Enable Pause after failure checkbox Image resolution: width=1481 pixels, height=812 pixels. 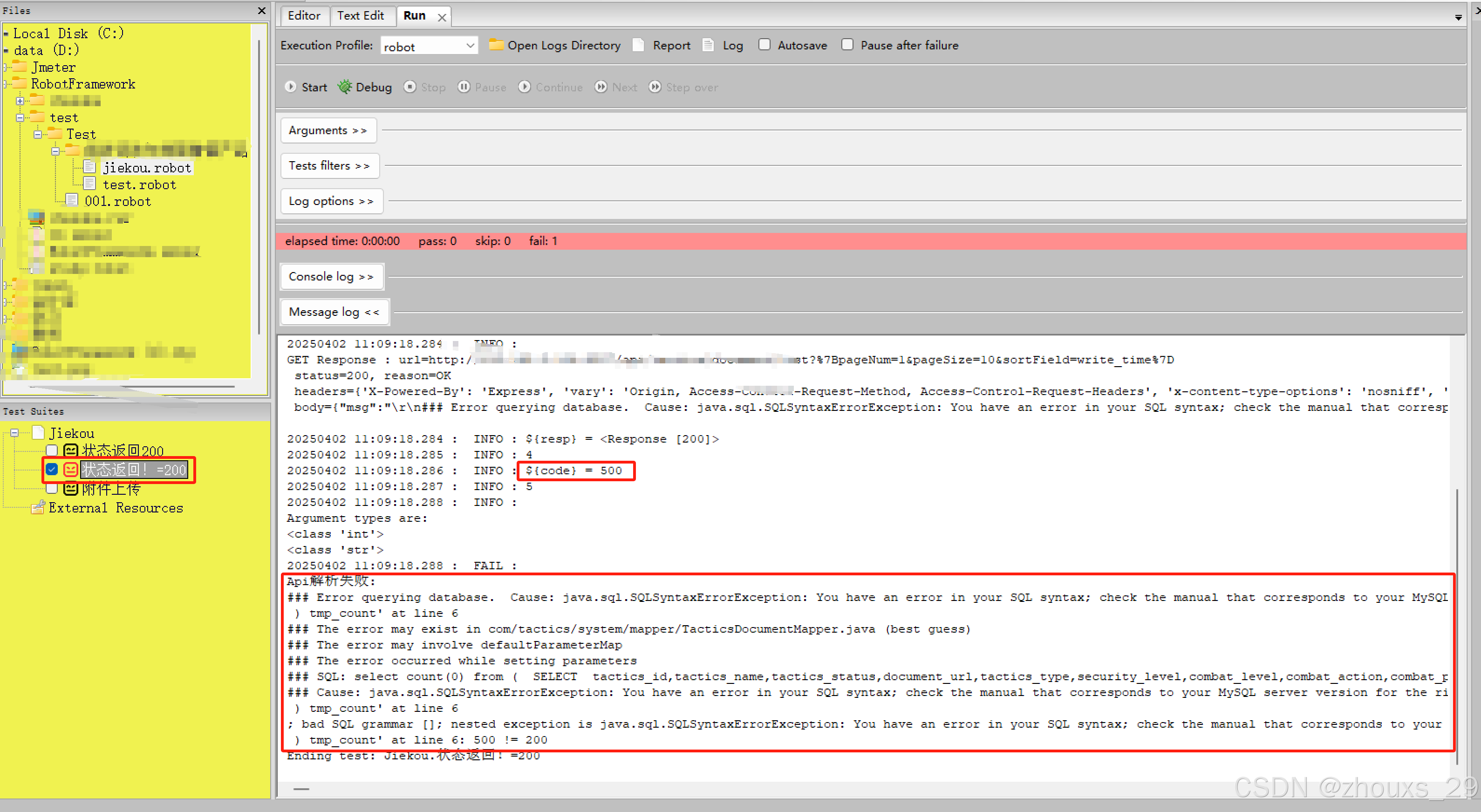(847, 45)
